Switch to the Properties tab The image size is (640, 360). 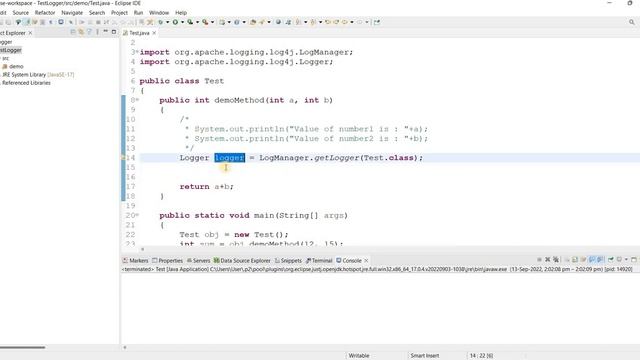click(x=167, y=260)
